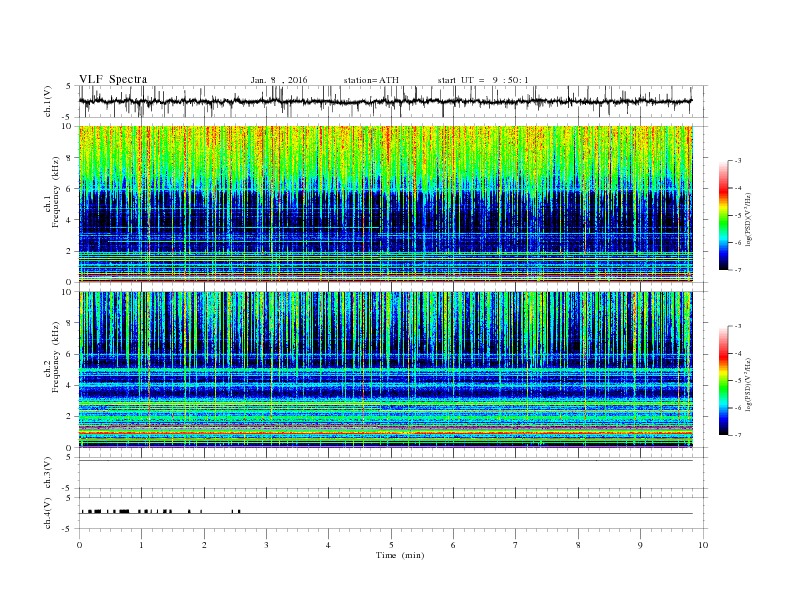Click inside the ch.2 spectrogram panel
This screenshot has height=612, width=792.
tap(385, 369)
